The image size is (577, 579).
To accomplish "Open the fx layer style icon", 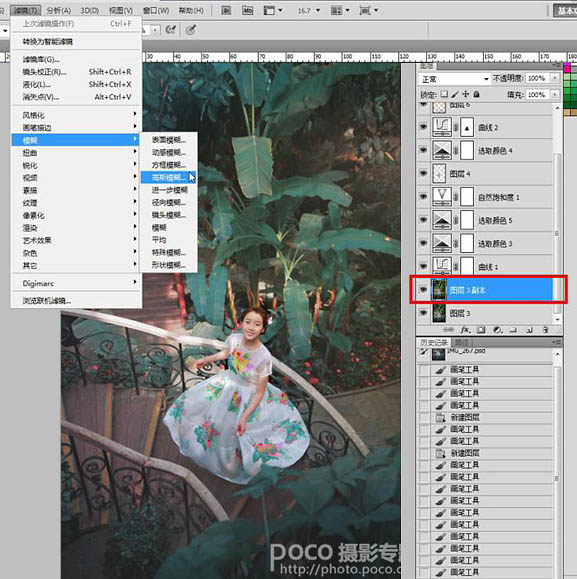I will tap(465, 330).
